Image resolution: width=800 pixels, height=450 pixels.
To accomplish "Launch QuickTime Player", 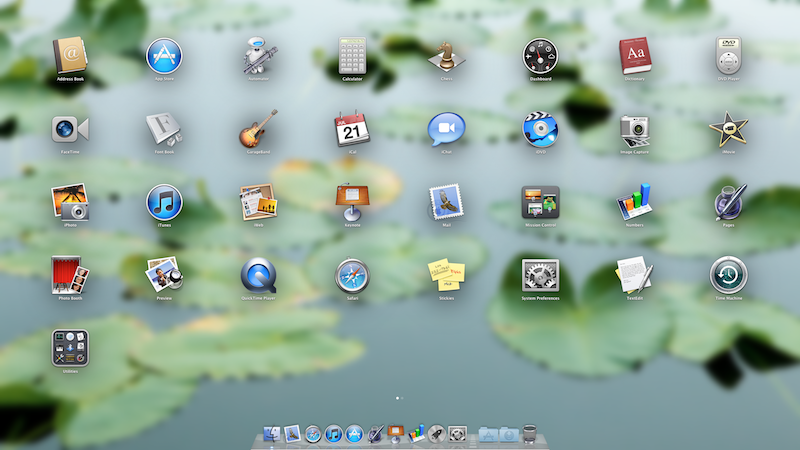I will (x=259, y=276).
